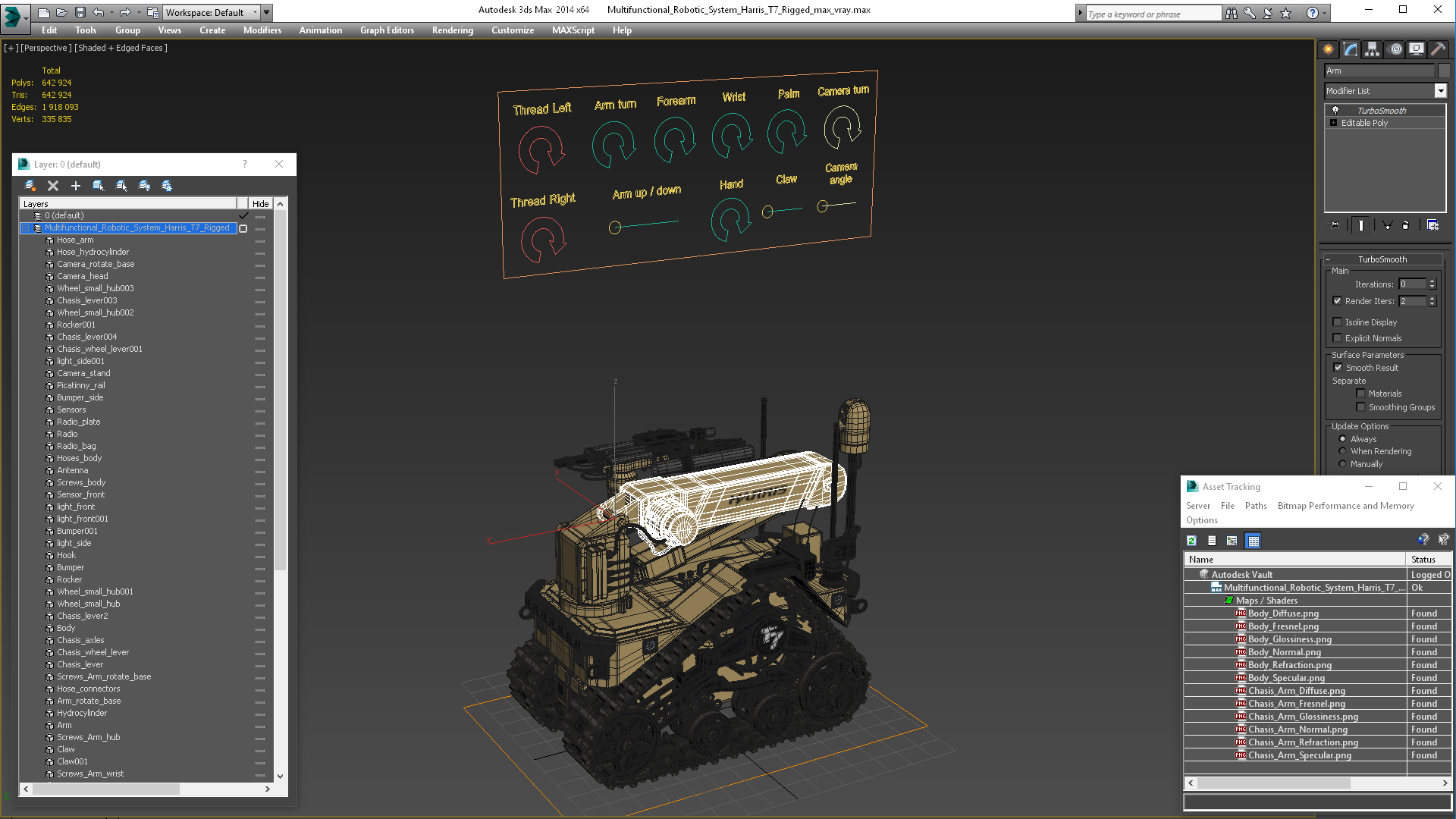Click the Arm up / down slider handle
Viewport: 1456px width, 819px height.
pyautogui.click(x=615, y=227)
